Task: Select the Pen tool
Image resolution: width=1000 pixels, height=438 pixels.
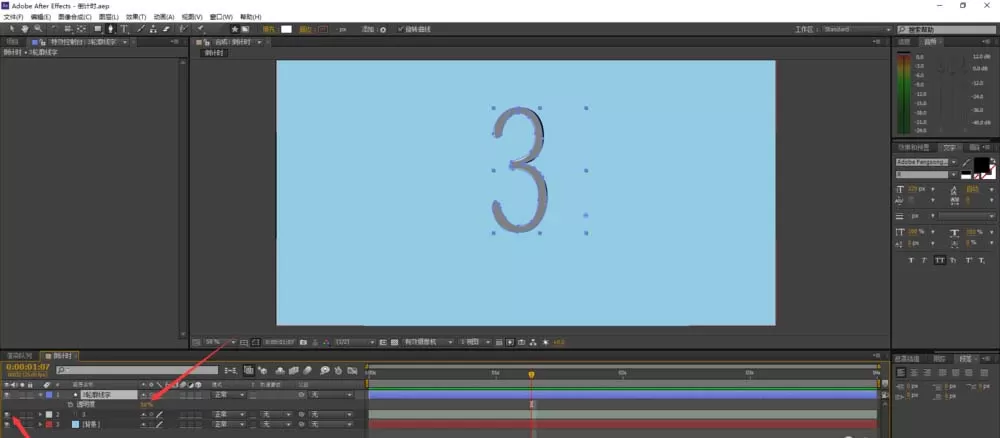Action: [110, 29]
